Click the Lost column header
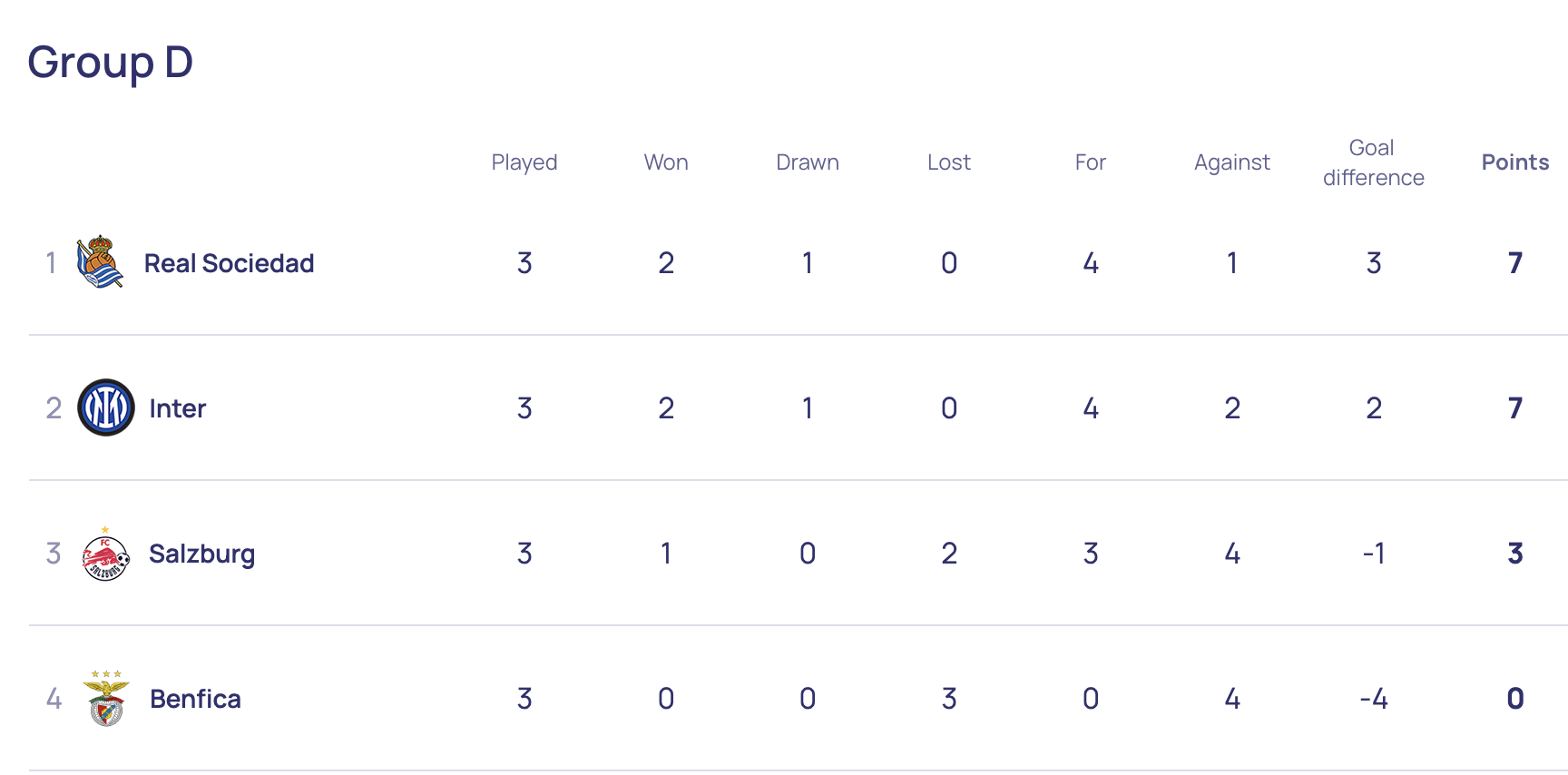Viewport: 1568px width, 775px height. tap(949, 162)
